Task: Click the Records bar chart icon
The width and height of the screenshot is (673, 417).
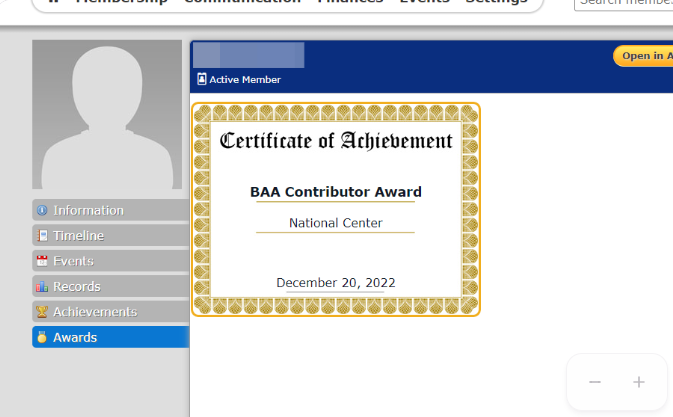Action: pyautogui.click(x=42, y=287)
